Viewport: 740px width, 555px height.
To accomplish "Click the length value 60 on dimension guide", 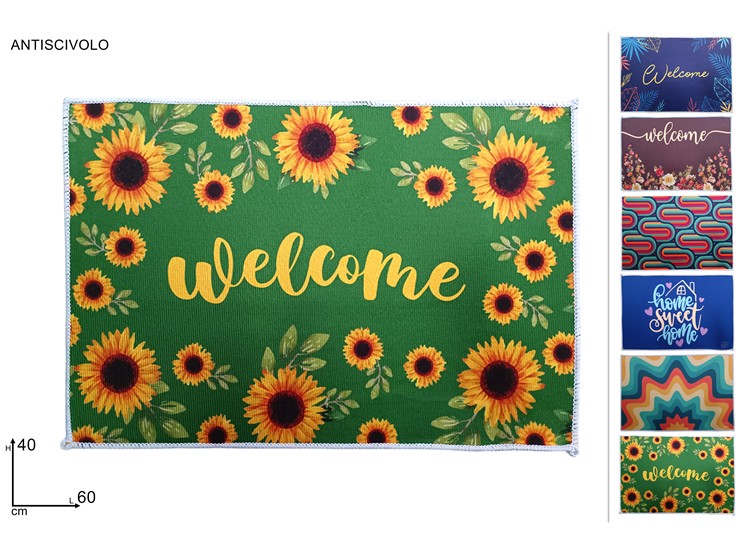I will pos(86,497).
